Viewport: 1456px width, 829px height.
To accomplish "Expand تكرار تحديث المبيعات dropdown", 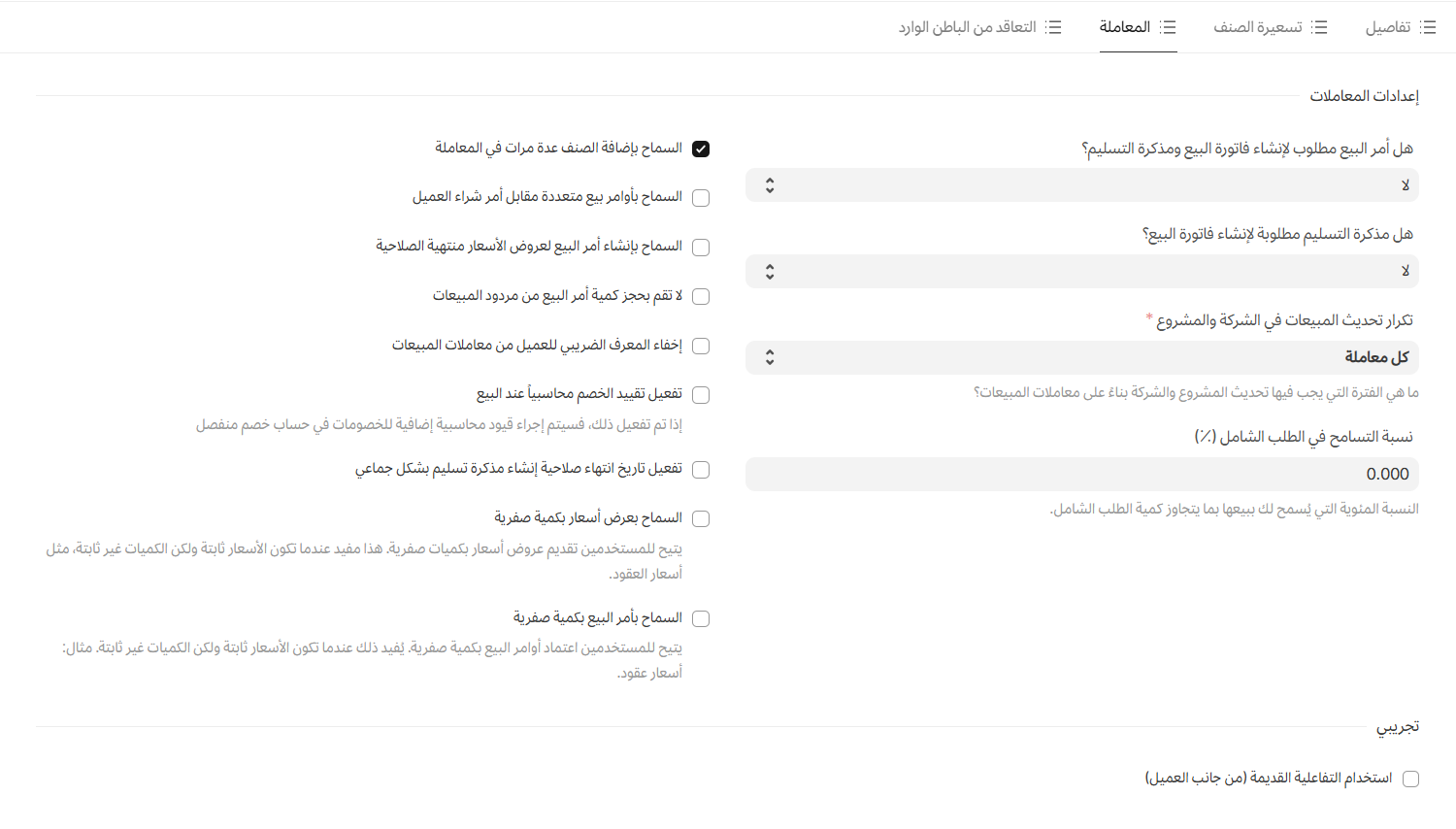I will (1081, 357).
